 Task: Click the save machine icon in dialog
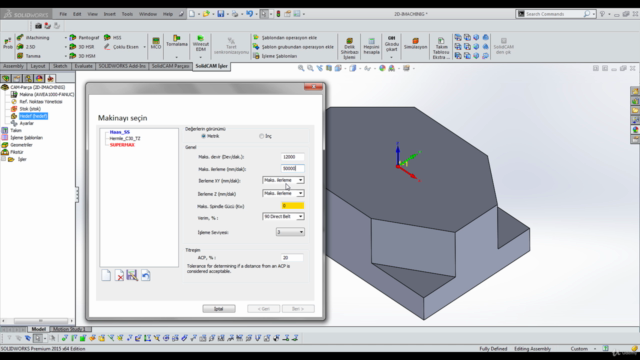pos(132,275)
